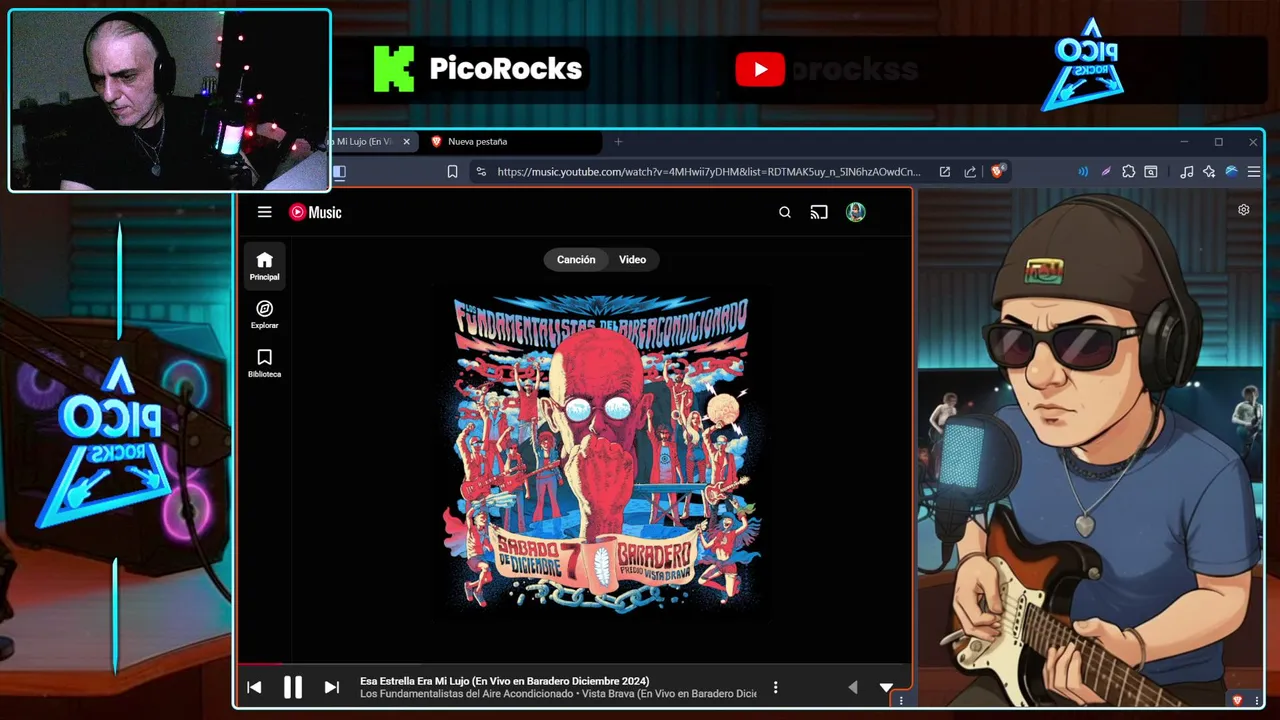Click the YouTube logo in stream overlay
This screenshot has height=720, width=1280.
(x=760, y=69)
